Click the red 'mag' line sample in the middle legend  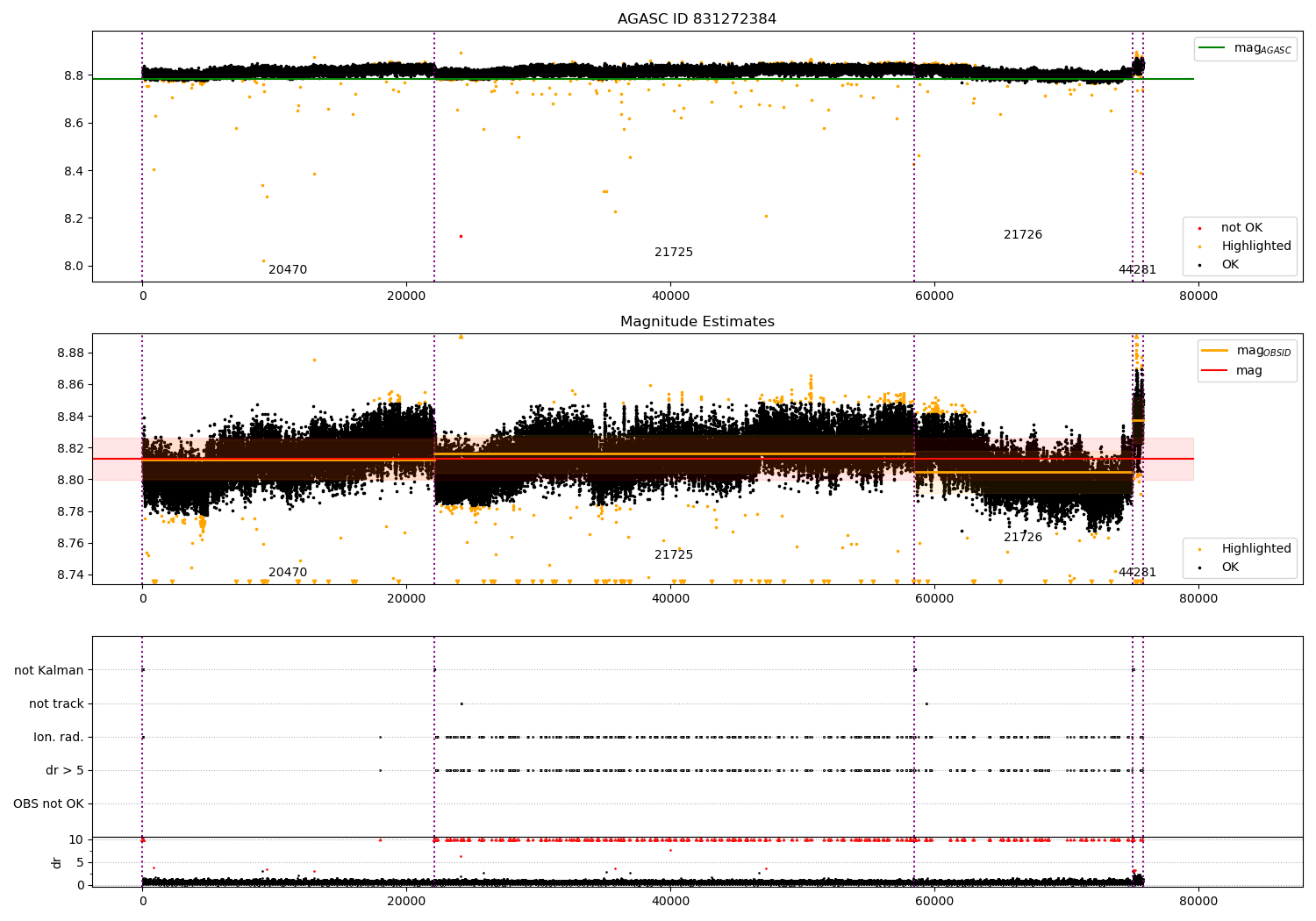(1215, 370)
